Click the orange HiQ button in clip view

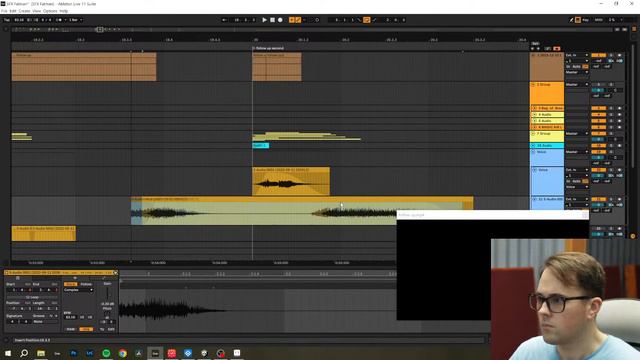tap(86, 329)
